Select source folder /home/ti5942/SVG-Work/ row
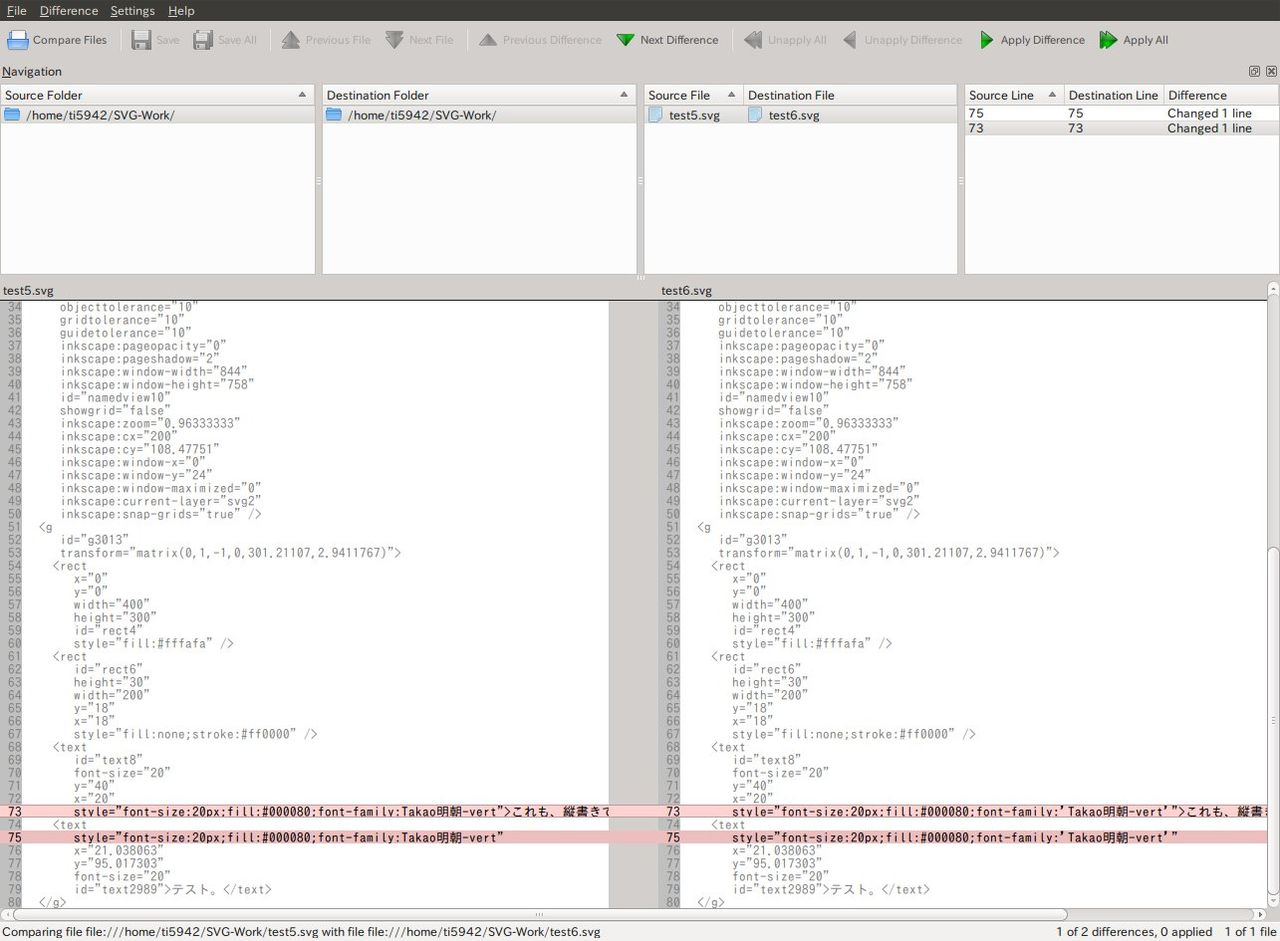 158,115
